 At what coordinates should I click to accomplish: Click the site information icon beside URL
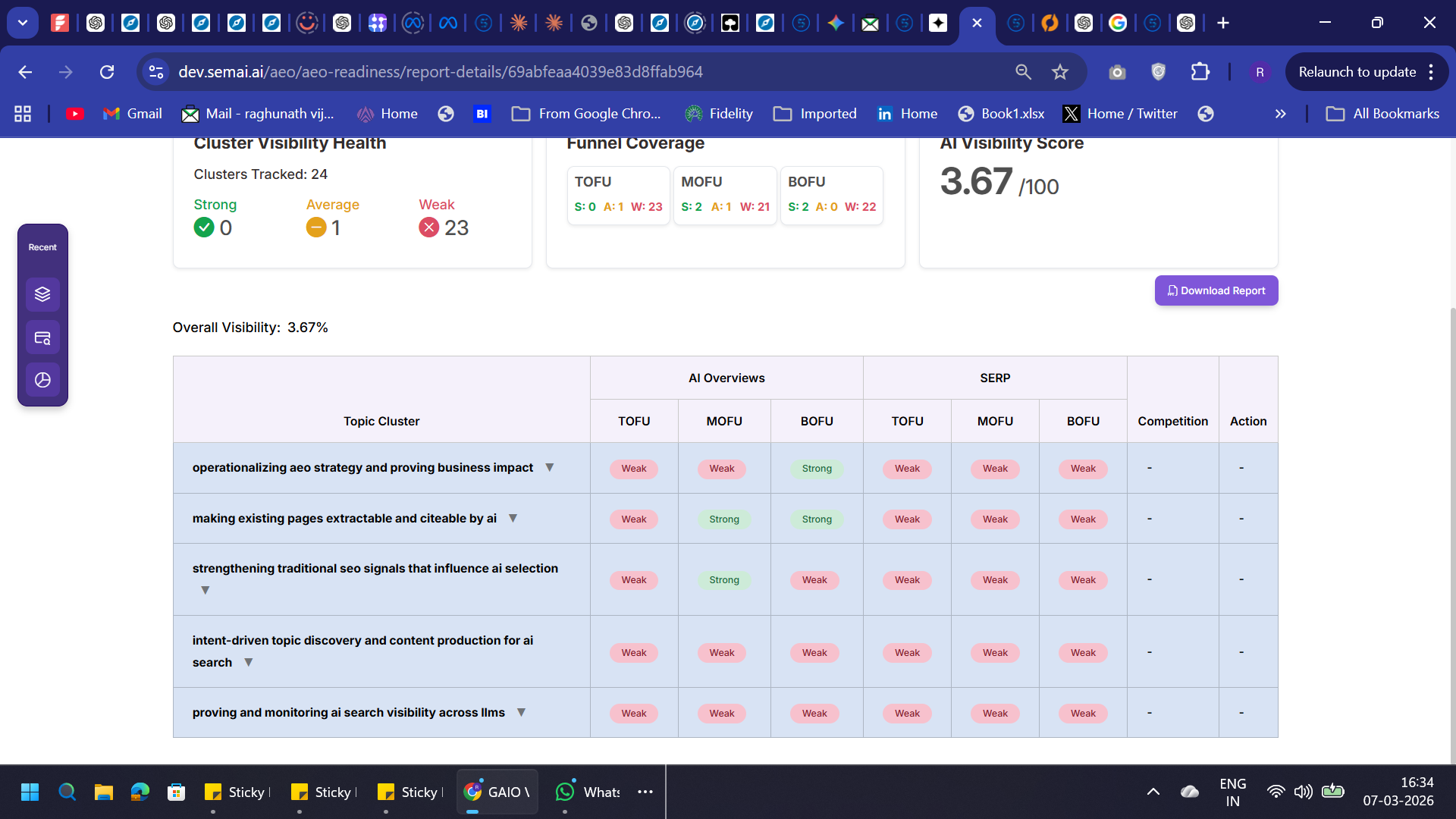pos(156,72)
